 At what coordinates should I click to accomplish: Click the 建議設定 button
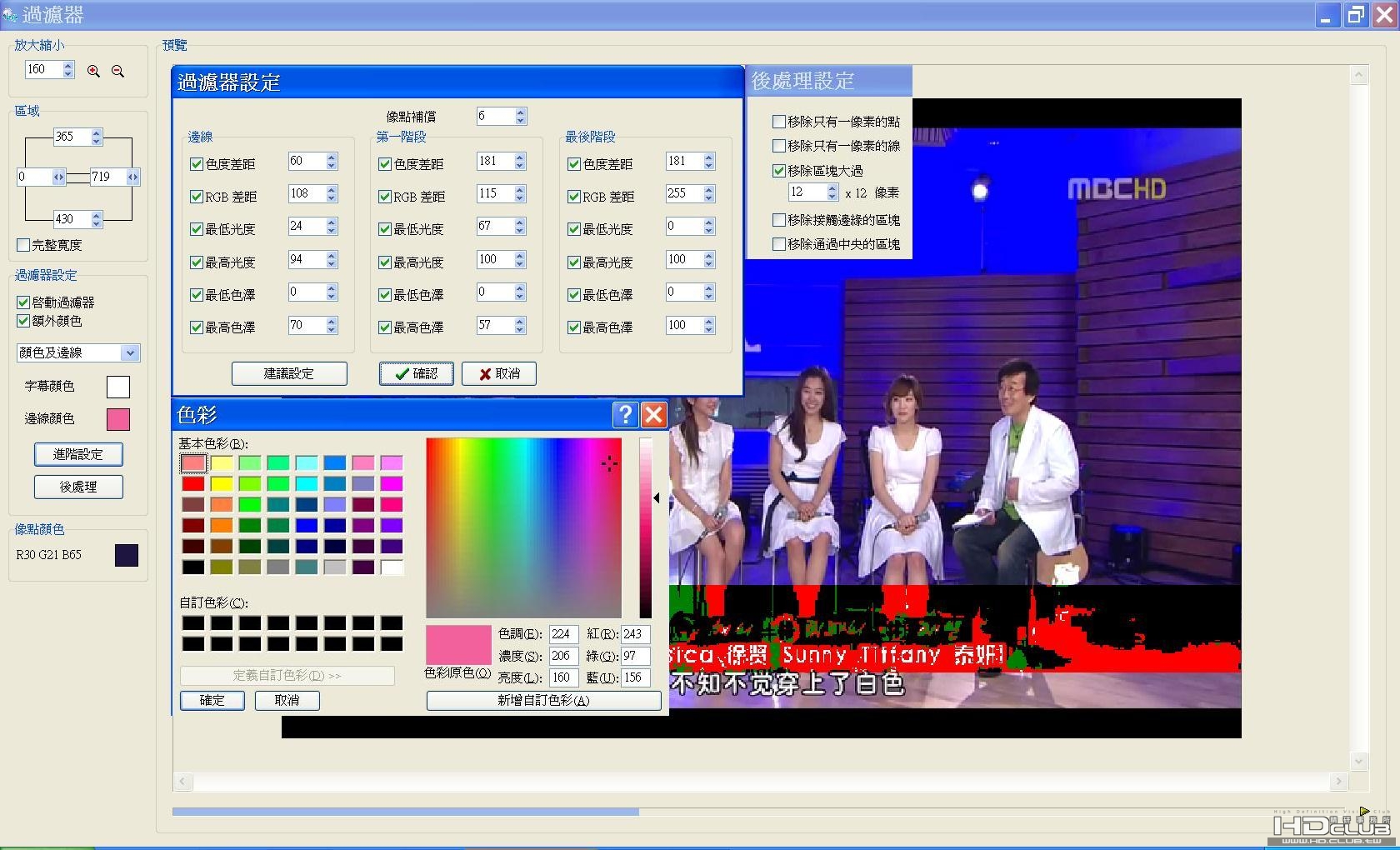[x=289, y=373]
